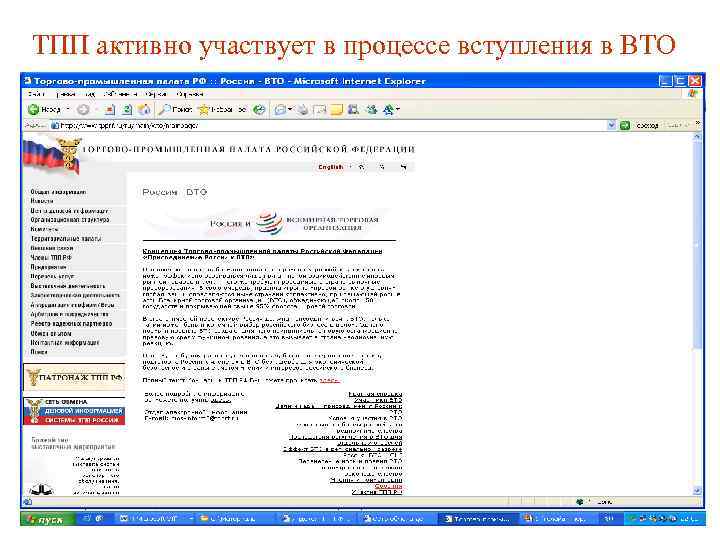The height and width of the screenshot is (540, 720).
Task: Click the Mail envelope toolbar icon
Action: tap(280, 109)
